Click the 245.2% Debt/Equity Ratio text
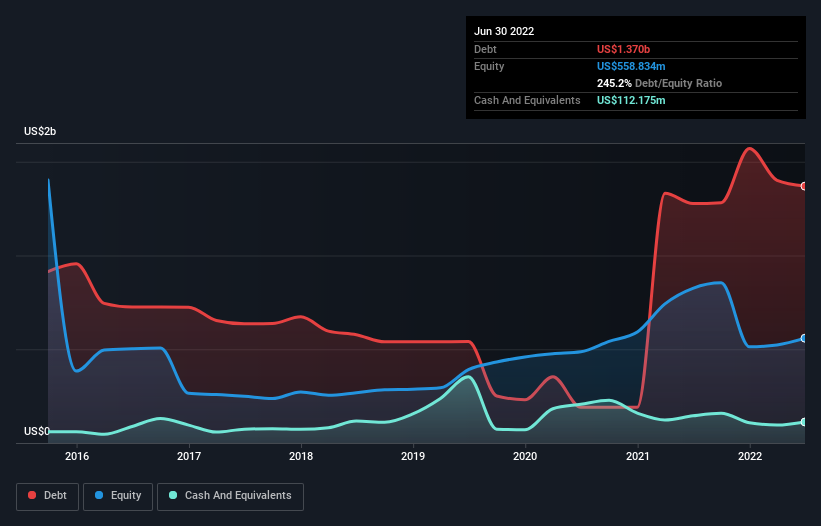This screenshot has width=821, height=526. [x=659, y=83]
